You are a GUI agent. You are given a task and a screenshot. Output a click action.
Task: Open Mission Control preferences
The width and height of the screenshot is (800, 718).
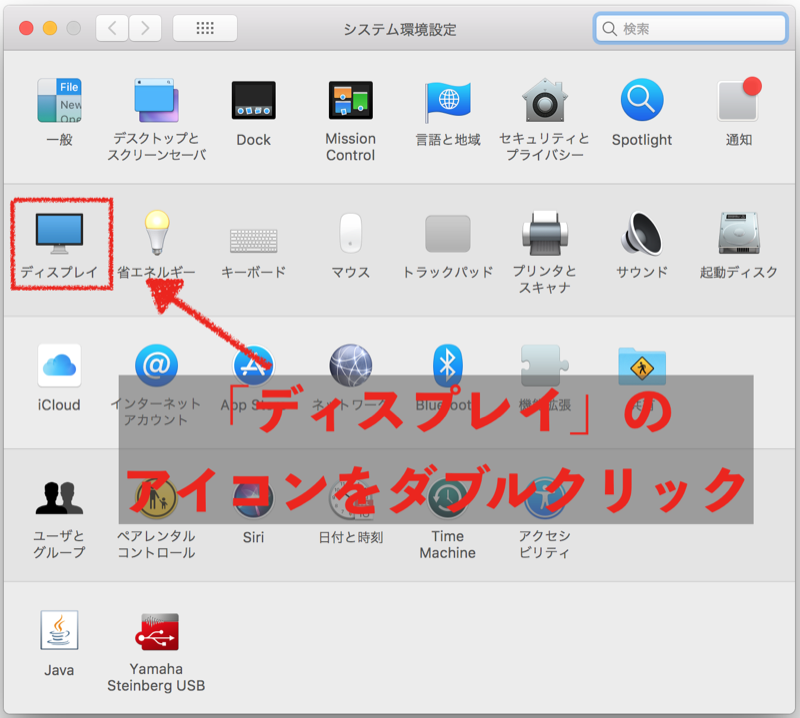click(351, 101)
